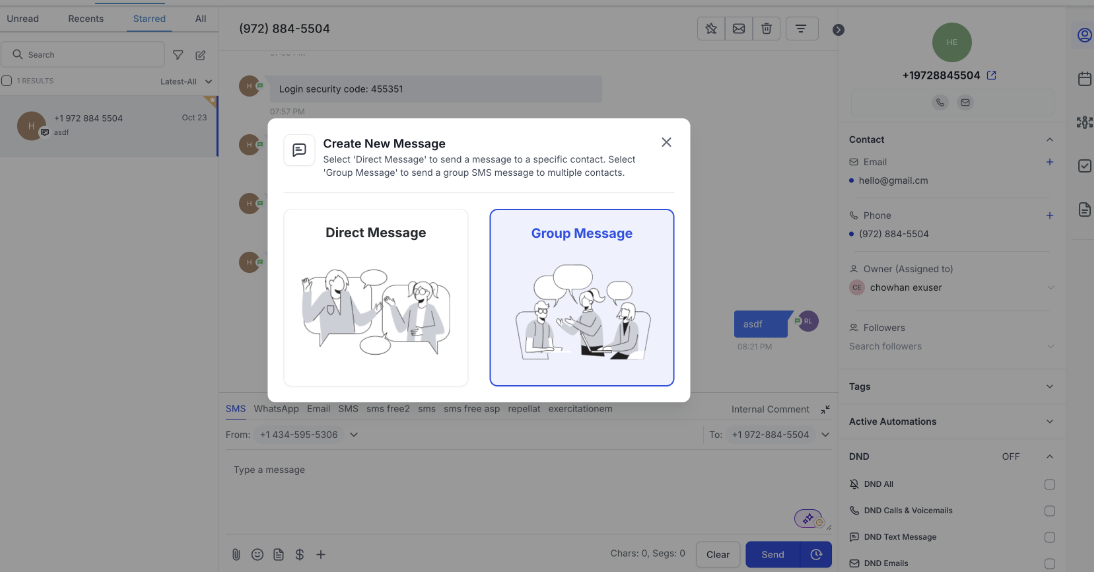
Task: Click the Clear button
Action: tap(718, 555)
